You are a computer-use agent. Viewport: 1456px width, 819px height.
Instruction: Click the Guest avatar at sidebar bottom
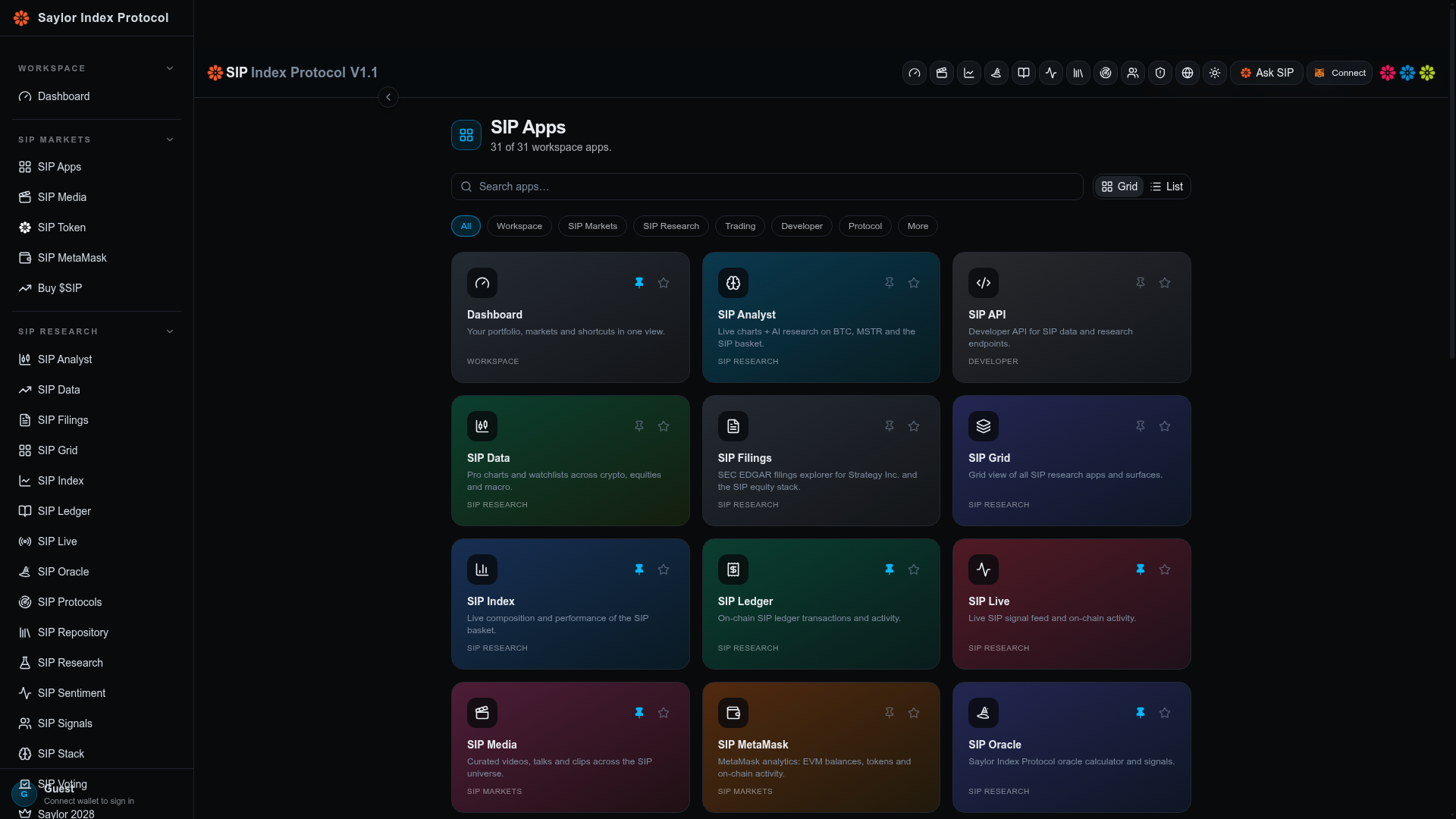(24, 794)
